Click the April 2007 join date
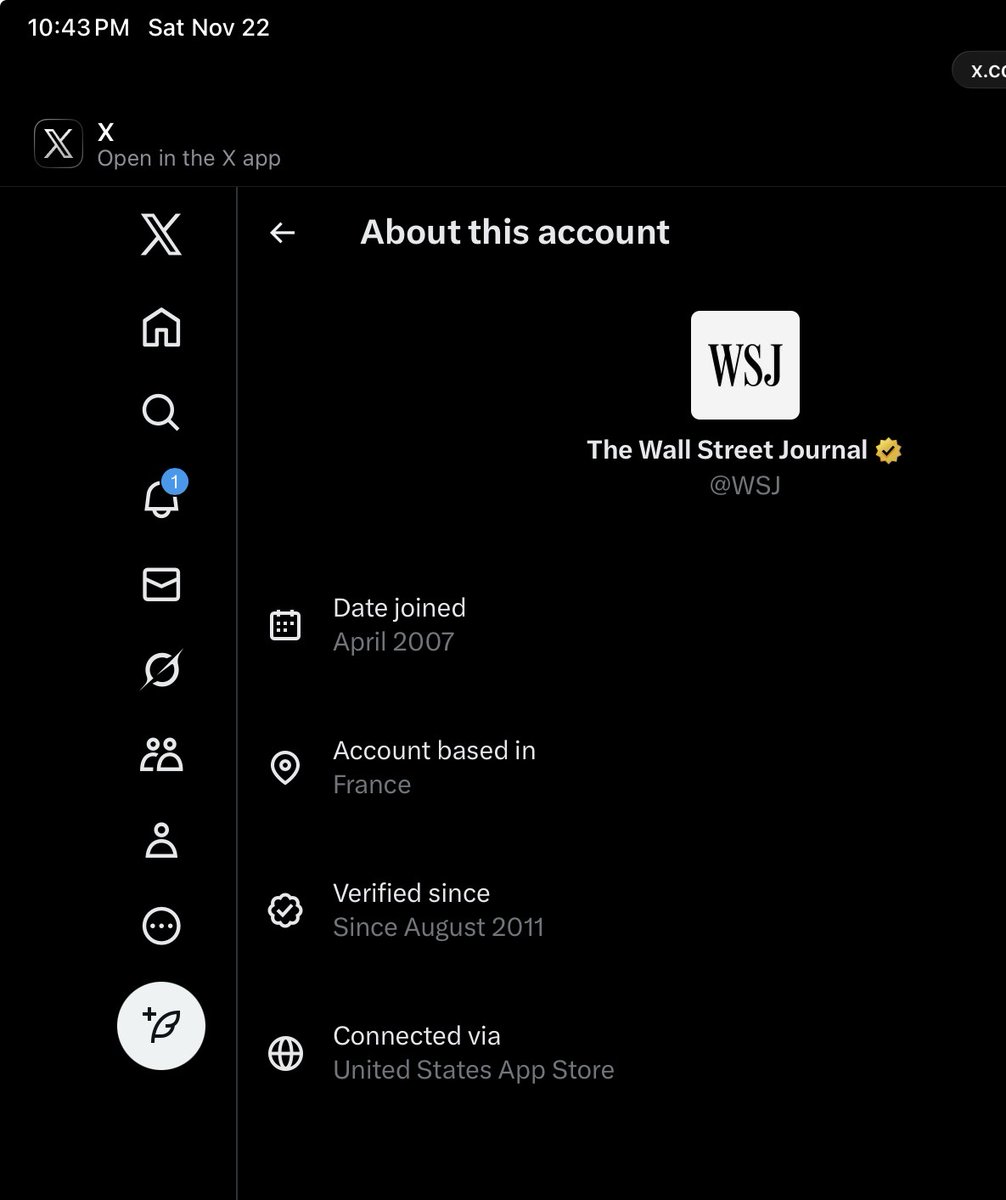Screen dimensions: 1006x1200 pos(394,642)
